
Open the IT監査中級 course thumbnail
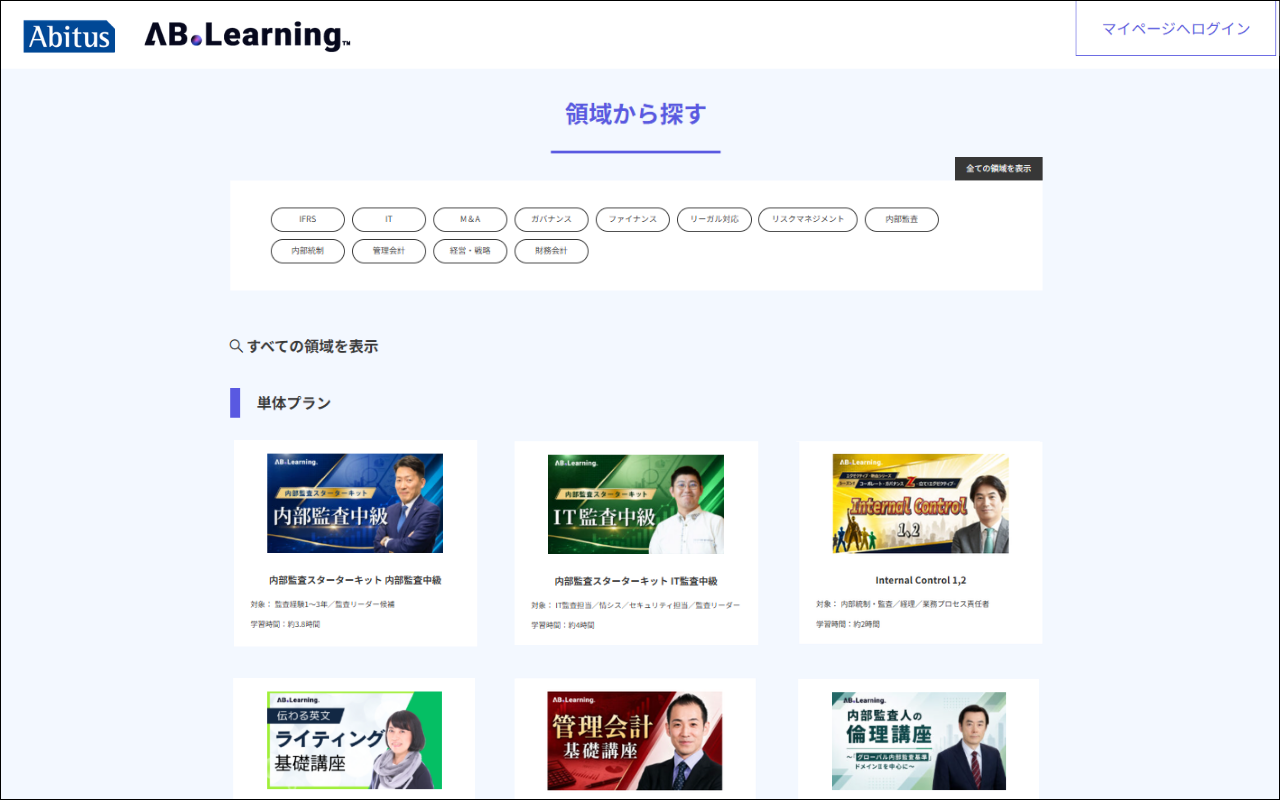[636, 504]
